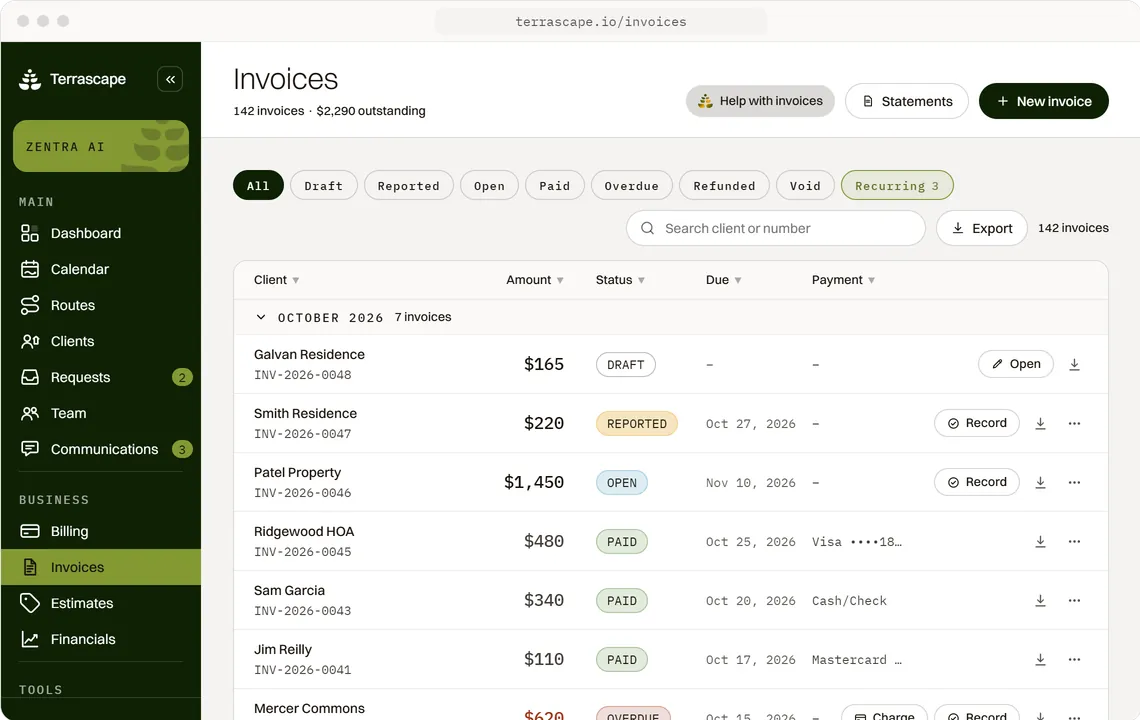Open the Galvan Residence draft invoice
Image resolution: width=1140 pixels, height=720 pixels.
click(1016, 364)
